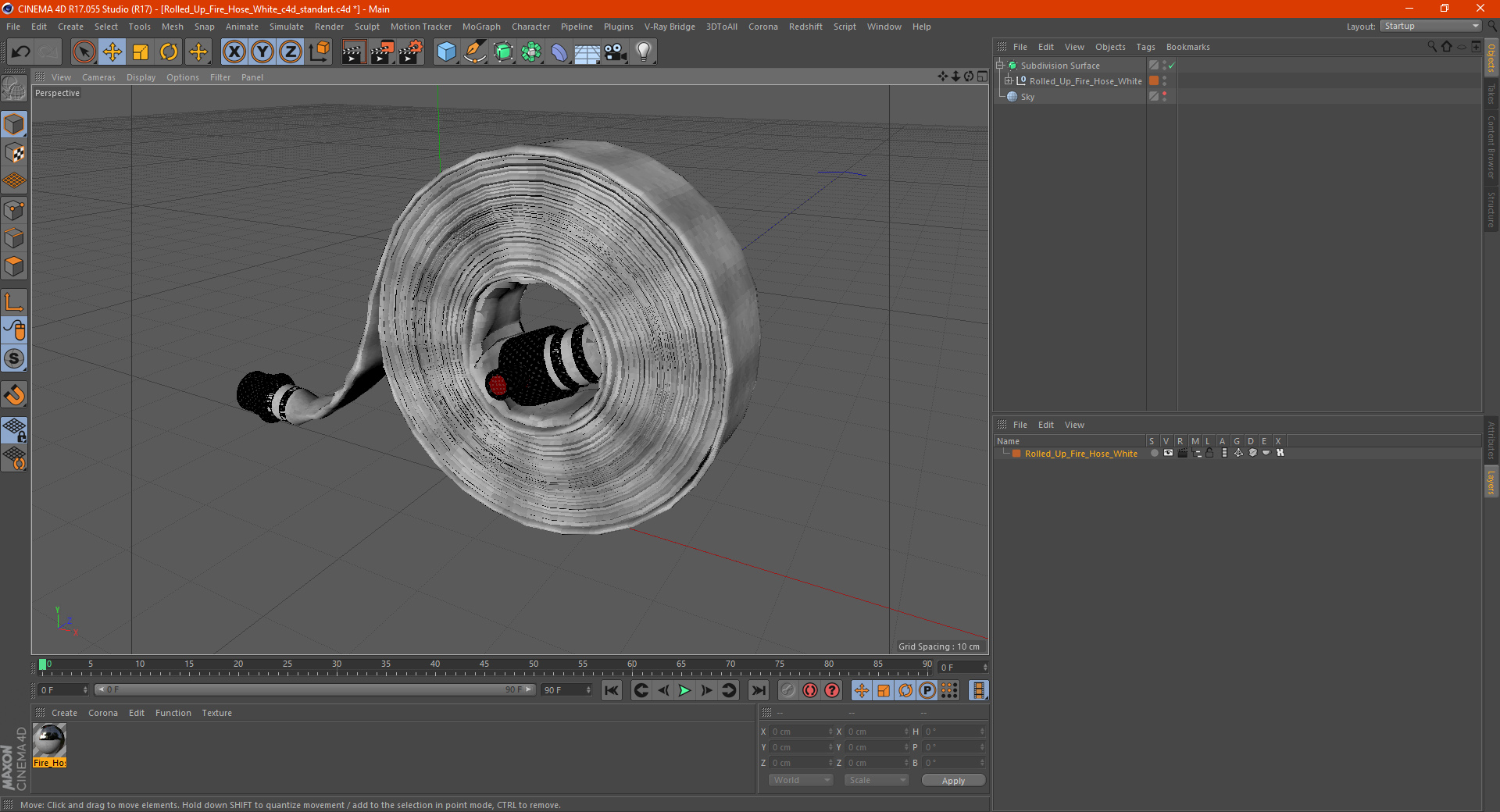1500x812 pixels.
Task: Toggle X axis lock
Action: coord(234,52)
